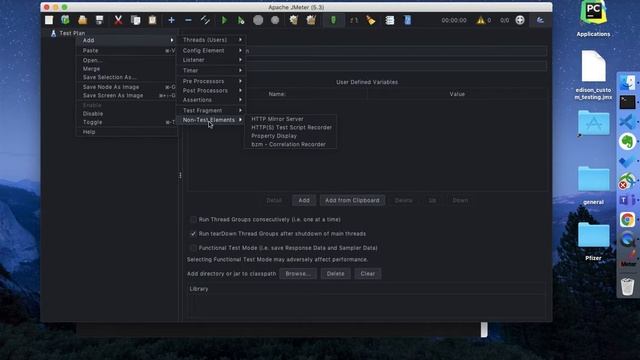Open Templates from the toolbar
Screen dimensions: 640x360
click(65, 20)
